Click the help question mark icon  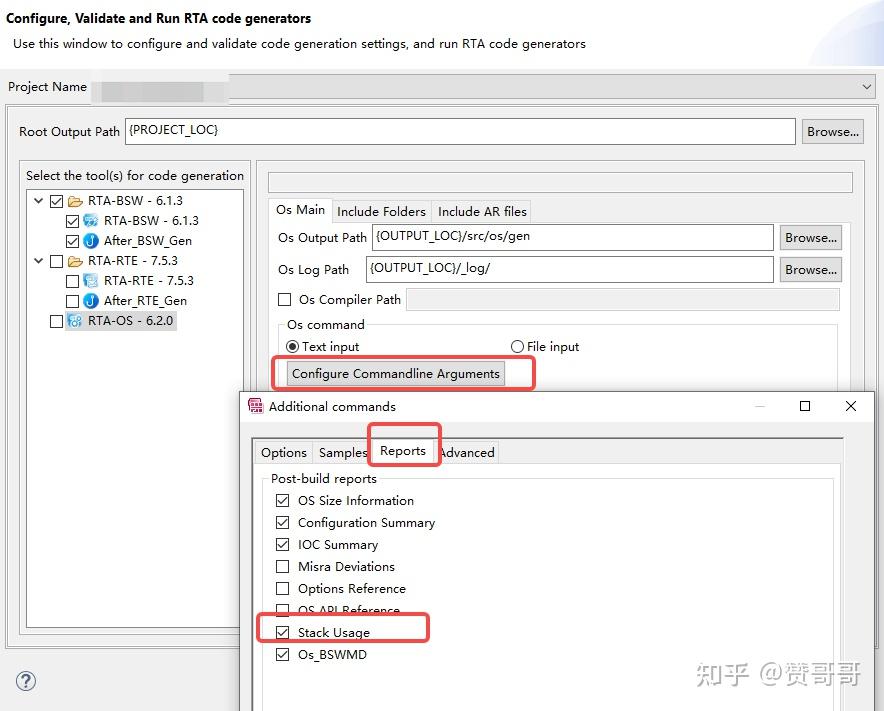[x=25, y=681]
